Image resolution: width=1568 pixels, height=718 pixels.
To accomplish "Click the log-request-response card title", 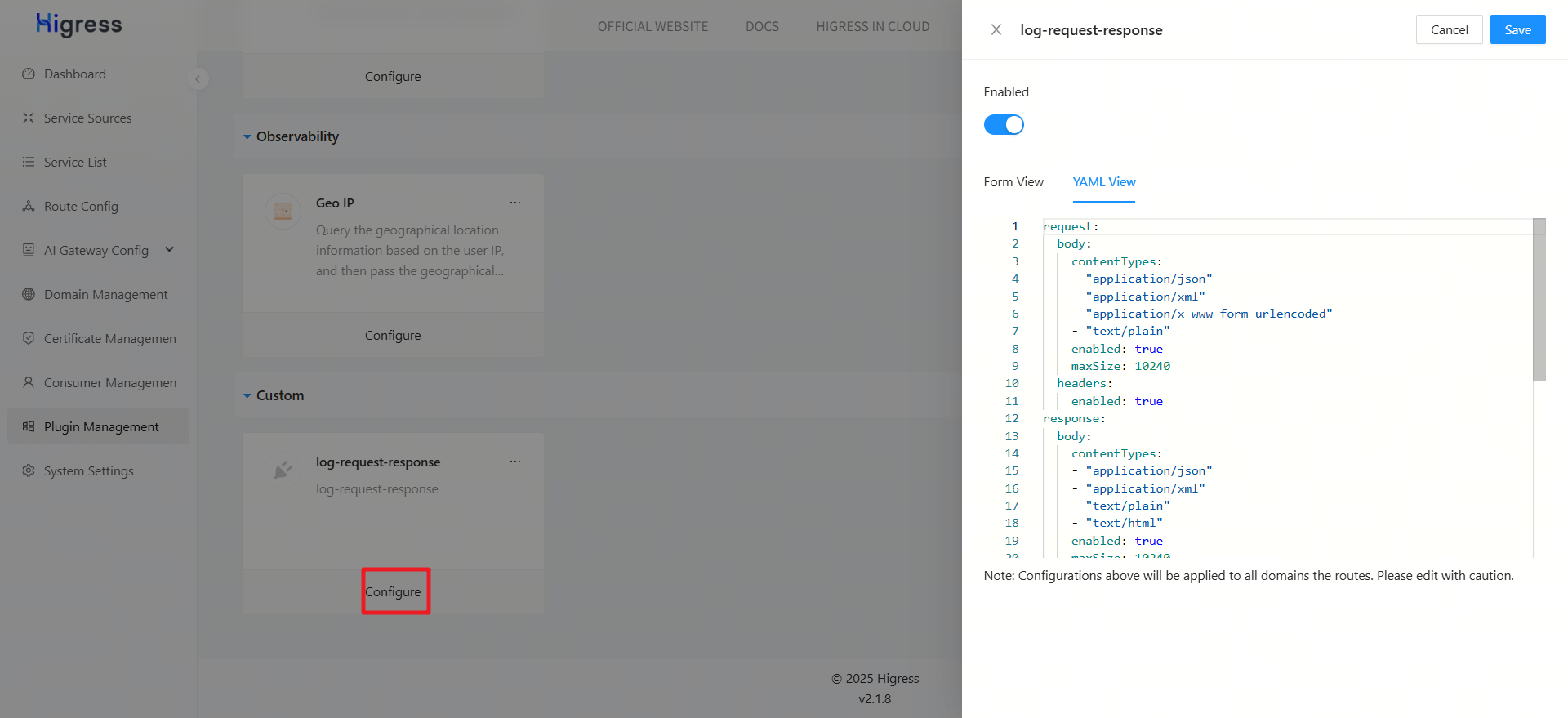I will (378, 462).
